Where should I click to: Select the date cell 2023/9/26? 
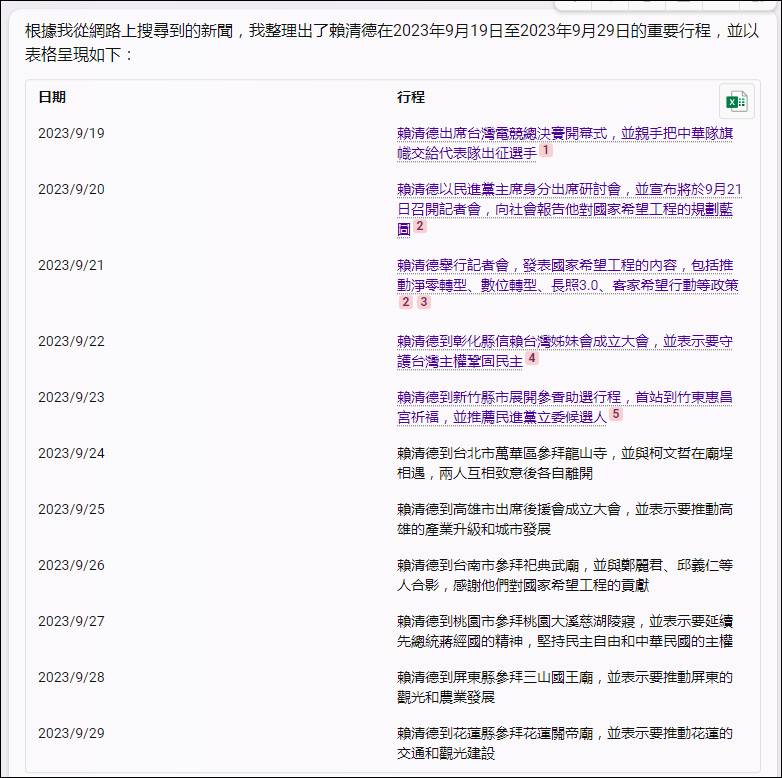pyautogui.click(x=71, y=566)
